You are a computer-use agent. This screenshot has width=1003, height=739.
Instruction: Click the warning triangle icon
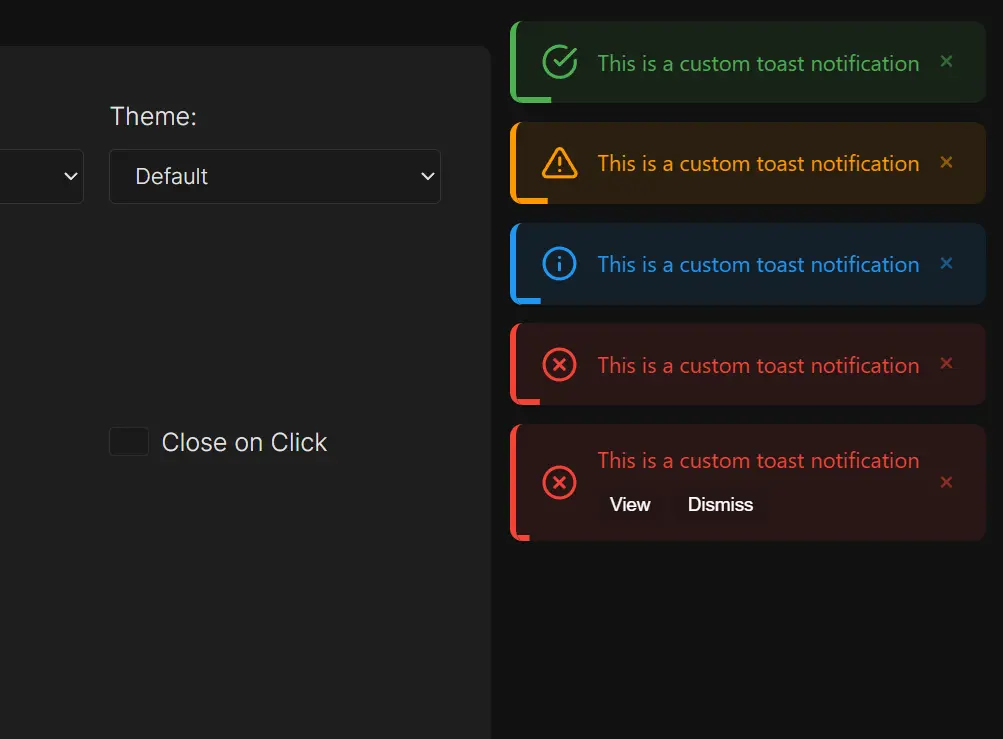[559, 163]
